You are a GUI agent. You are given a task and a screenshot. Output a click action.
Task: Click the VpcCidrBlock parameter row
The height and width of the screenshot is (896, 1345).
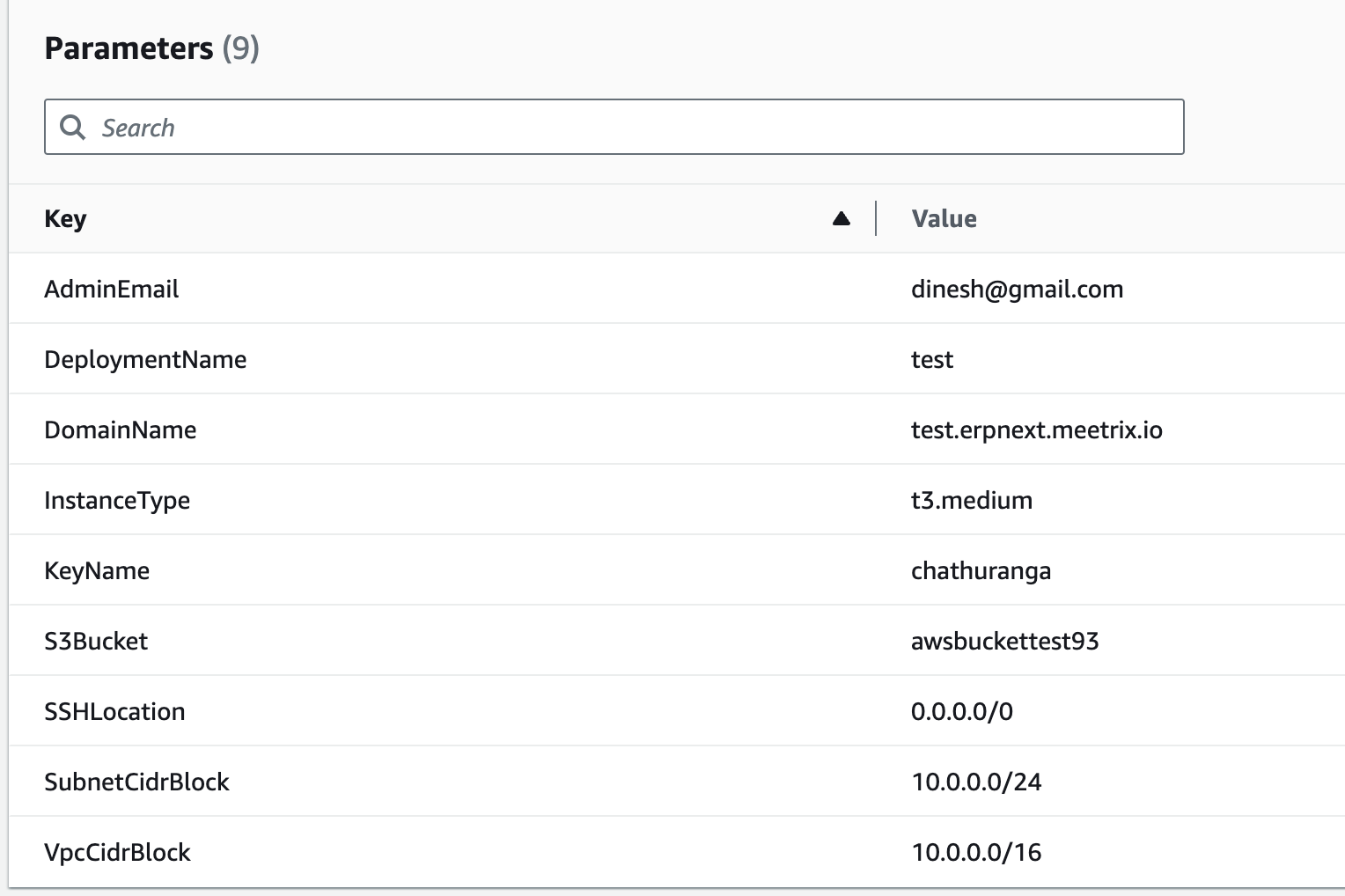coord(118,852)
